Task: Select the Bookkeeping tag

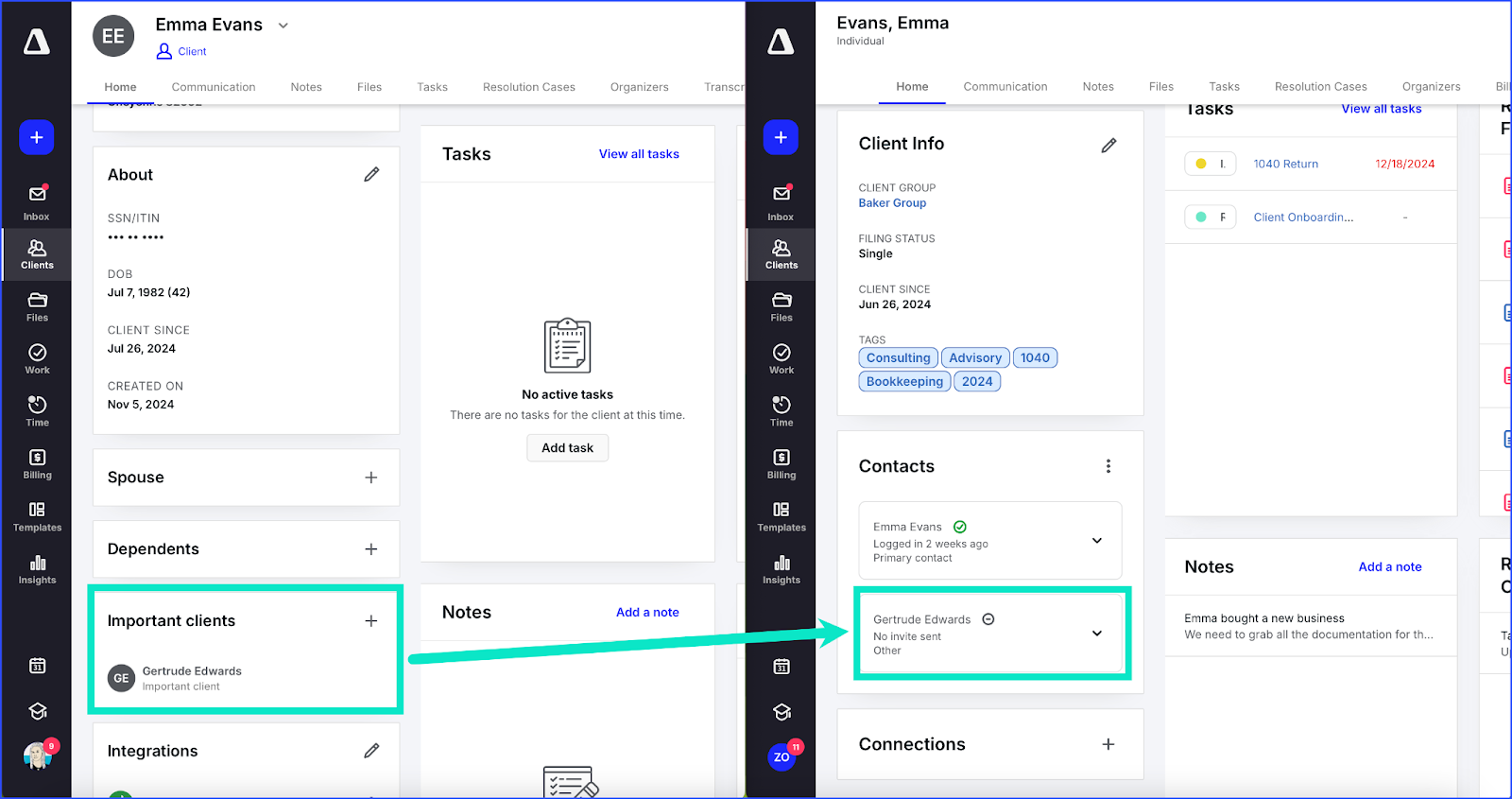Action: point(904,382)
